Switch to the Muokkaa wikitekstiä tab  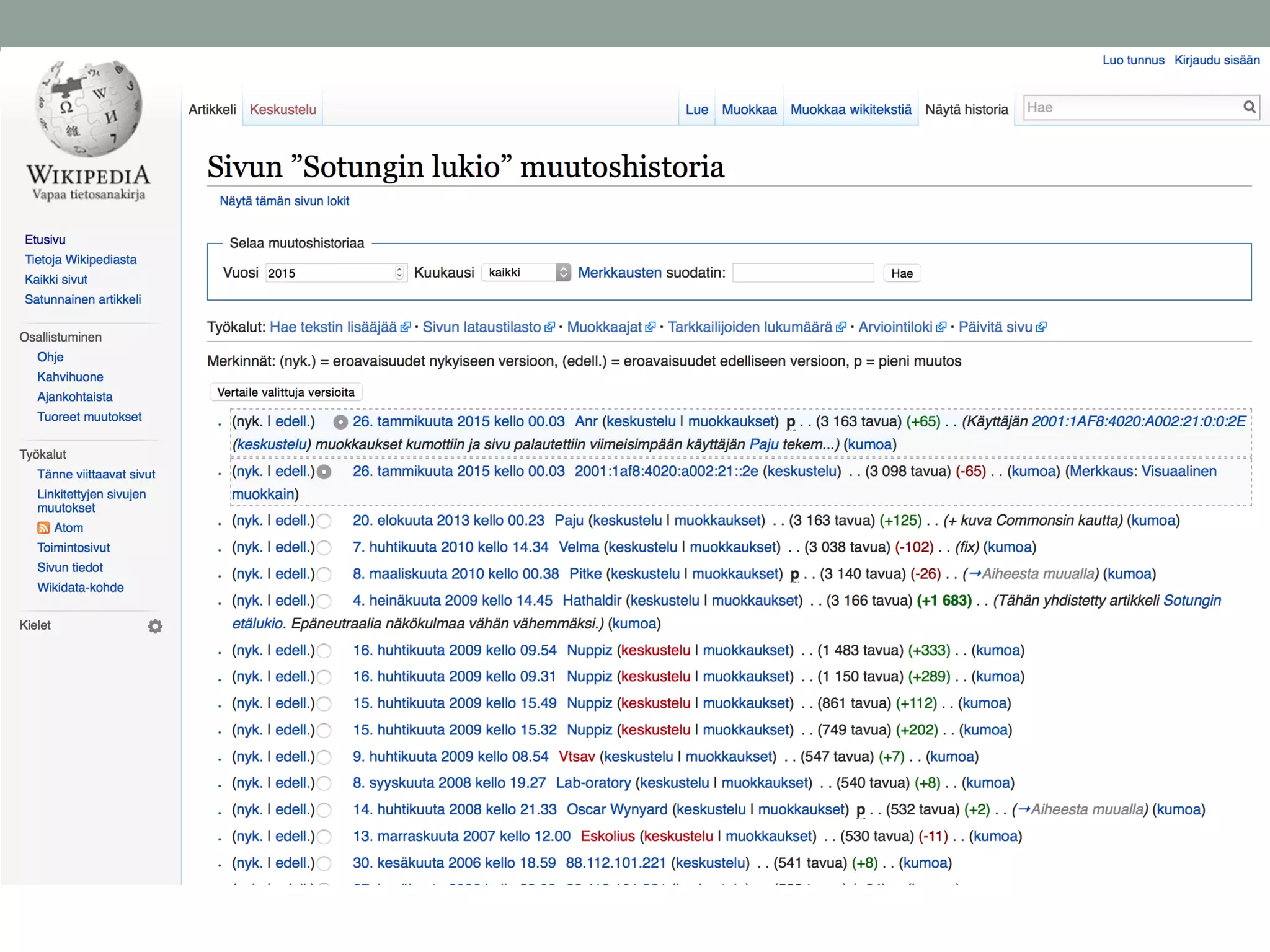tap(851, 110)
